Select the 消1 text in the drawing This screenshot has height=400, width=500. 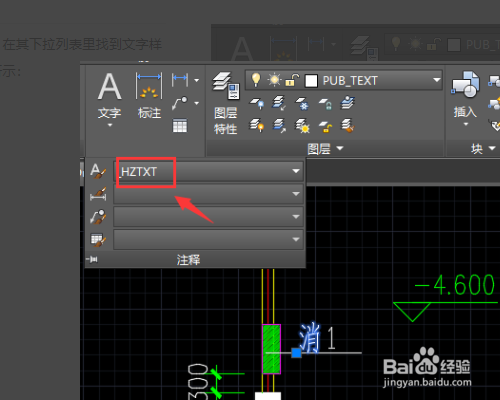click(317, 337)
